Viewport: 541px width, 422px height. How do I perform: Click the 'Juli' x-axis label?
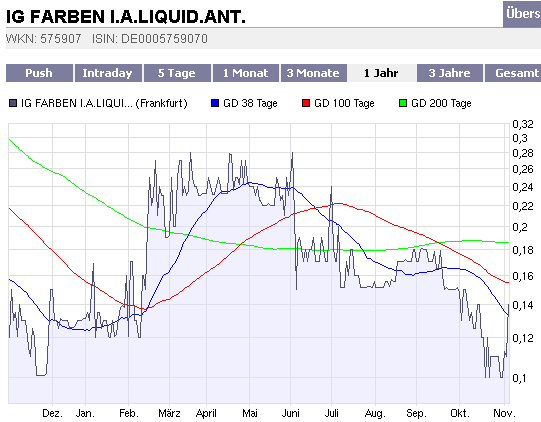pos(332,413)
